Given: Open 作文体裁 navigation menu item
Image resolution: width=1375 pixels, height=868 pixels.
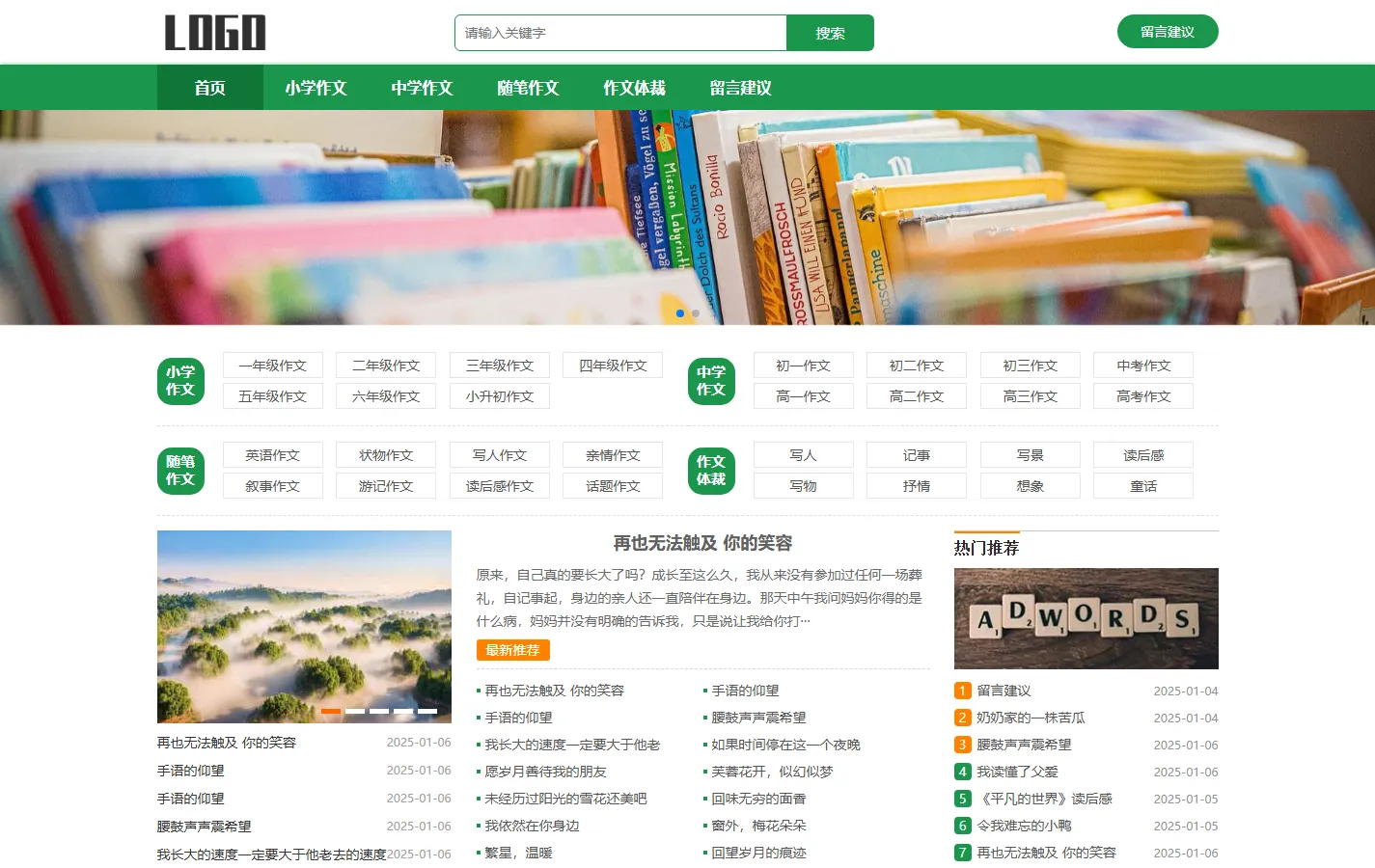Looking at the screenshot, I should 635,88.
